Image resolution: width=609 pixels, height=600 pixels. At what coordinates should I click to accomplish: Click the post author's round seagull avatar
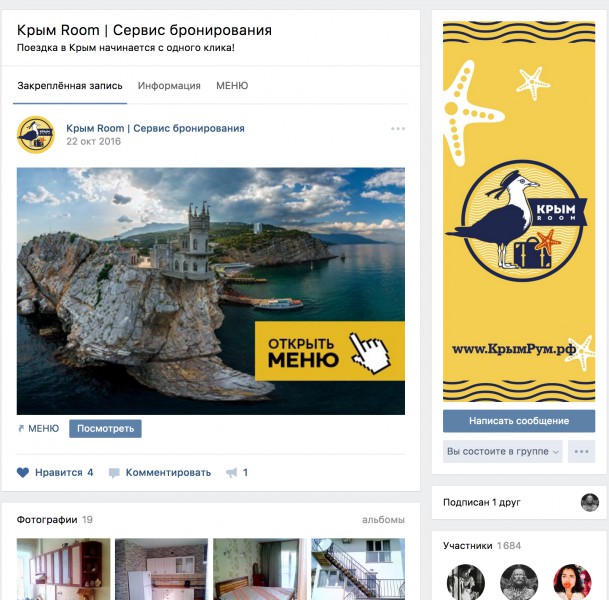click(35, 134)
